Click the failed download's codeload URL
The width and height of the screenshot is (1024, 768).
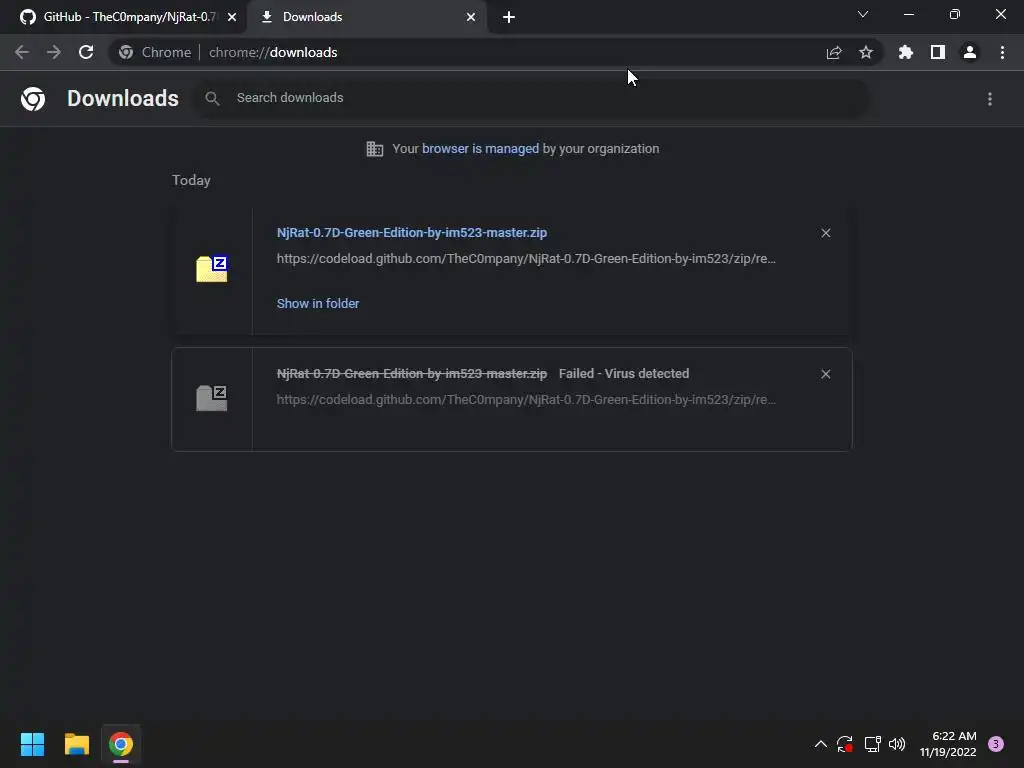526,400
